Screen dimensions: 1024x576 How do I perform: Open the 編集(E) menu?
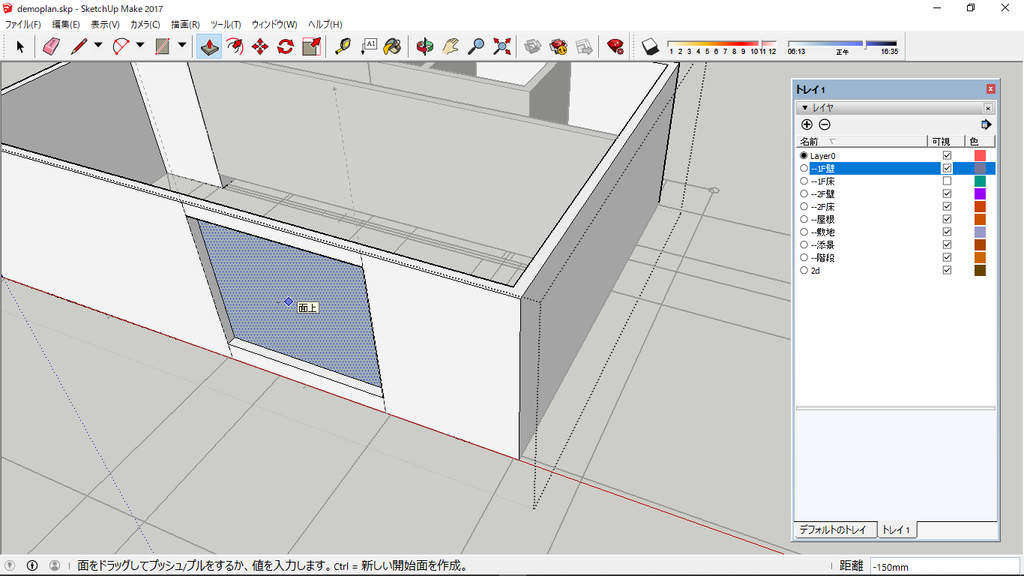pos(65,24)
